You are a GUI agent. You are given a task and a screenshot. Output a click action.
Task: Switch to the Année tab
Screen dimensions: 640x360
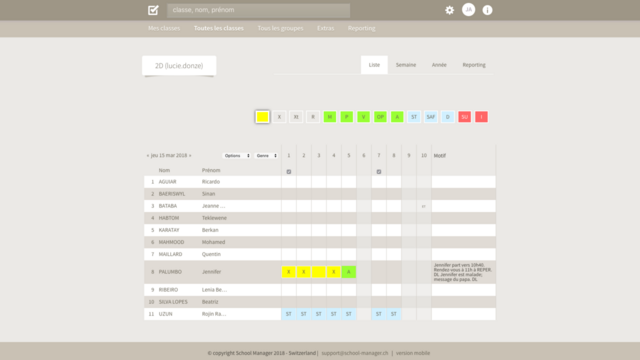[x=439, y=65]
